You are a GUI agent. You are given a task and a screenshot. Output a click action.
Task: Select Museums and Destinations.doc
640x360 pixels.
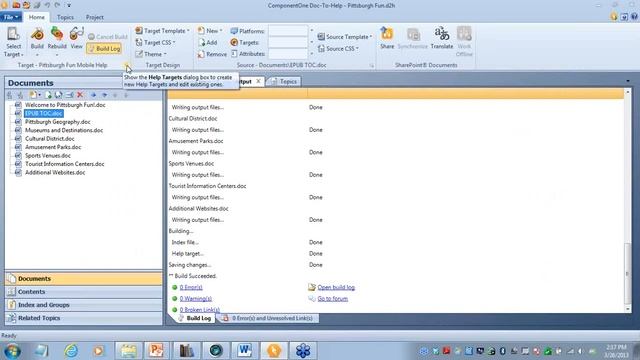tap(64, 130)
